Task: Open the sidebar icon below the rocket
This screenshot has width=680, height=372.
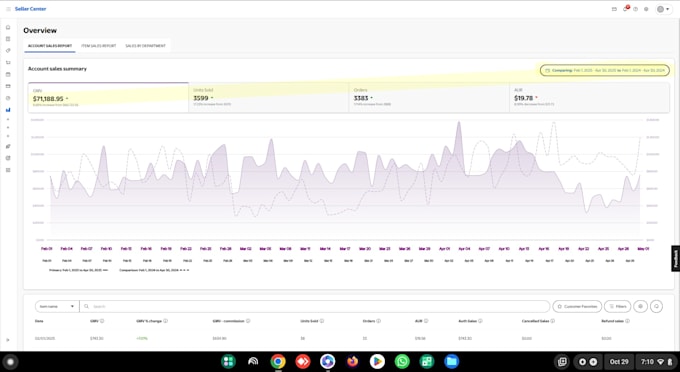Action: click(x=8, y=158)
